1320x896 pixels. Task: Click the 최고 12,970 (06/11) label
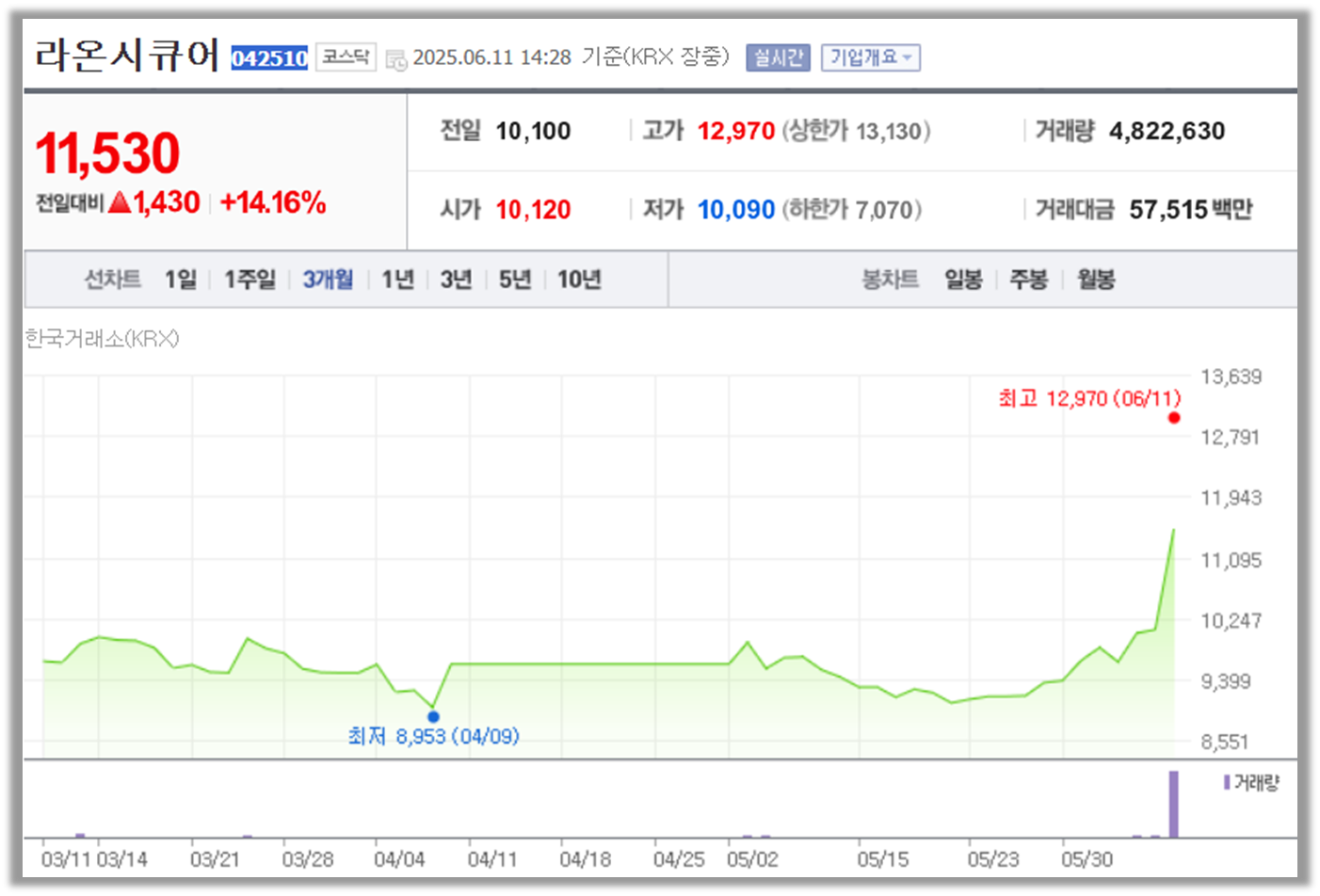(1089, 399)
